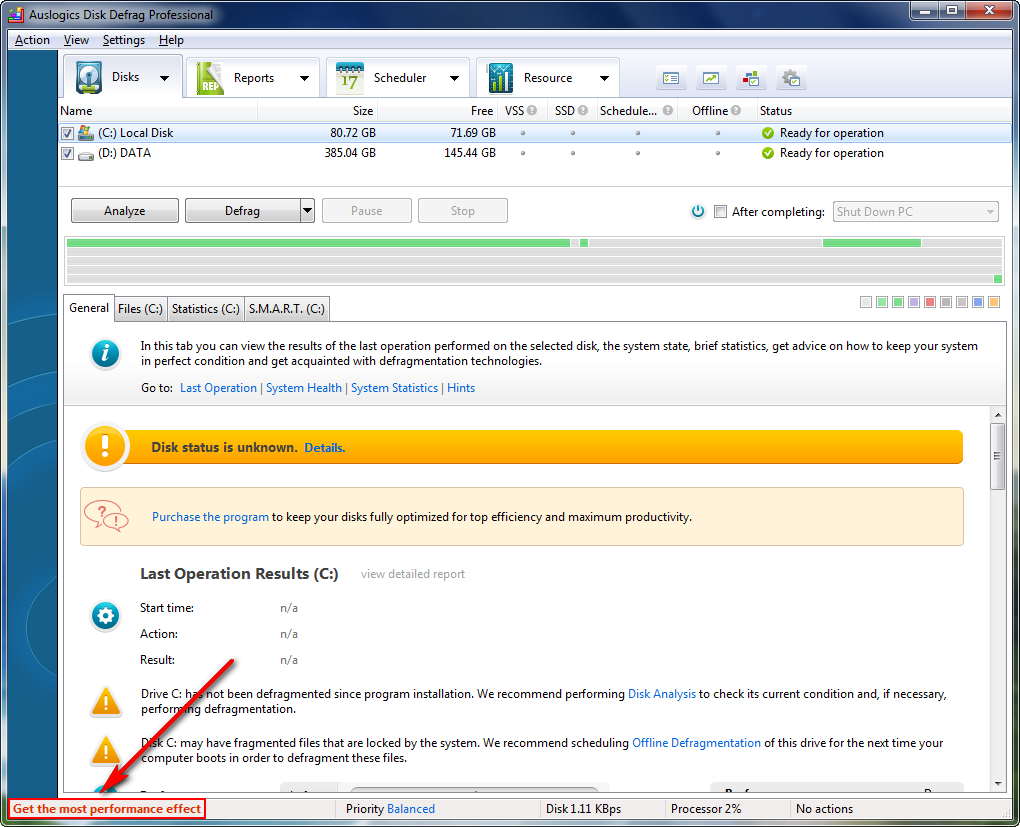Click the green check status icon for D:
Image resolution: width=1020 pixels, height=827 pixels.
768,153
